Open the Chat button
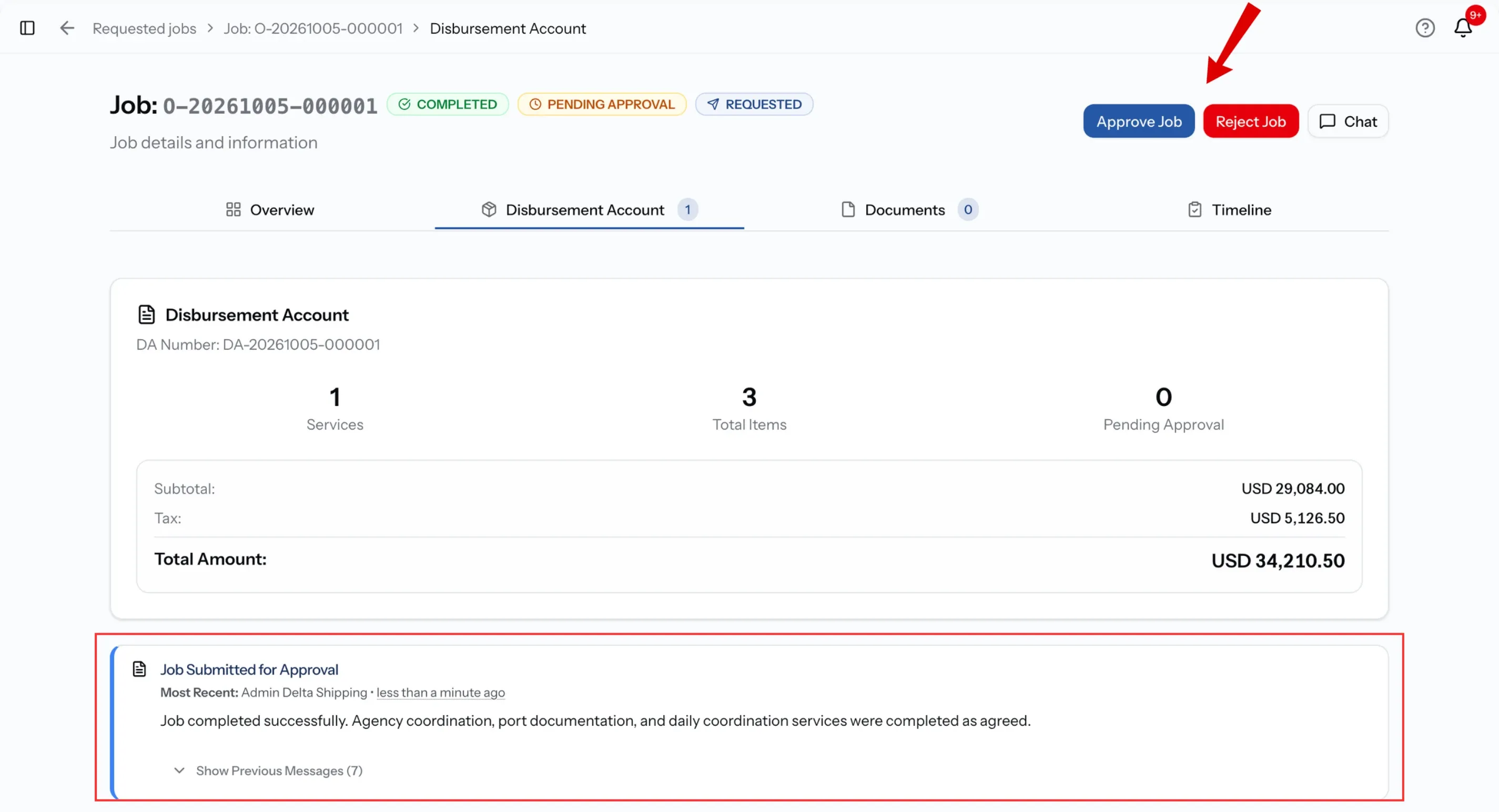1499x812 pixels. click(x=1348, y=121)
